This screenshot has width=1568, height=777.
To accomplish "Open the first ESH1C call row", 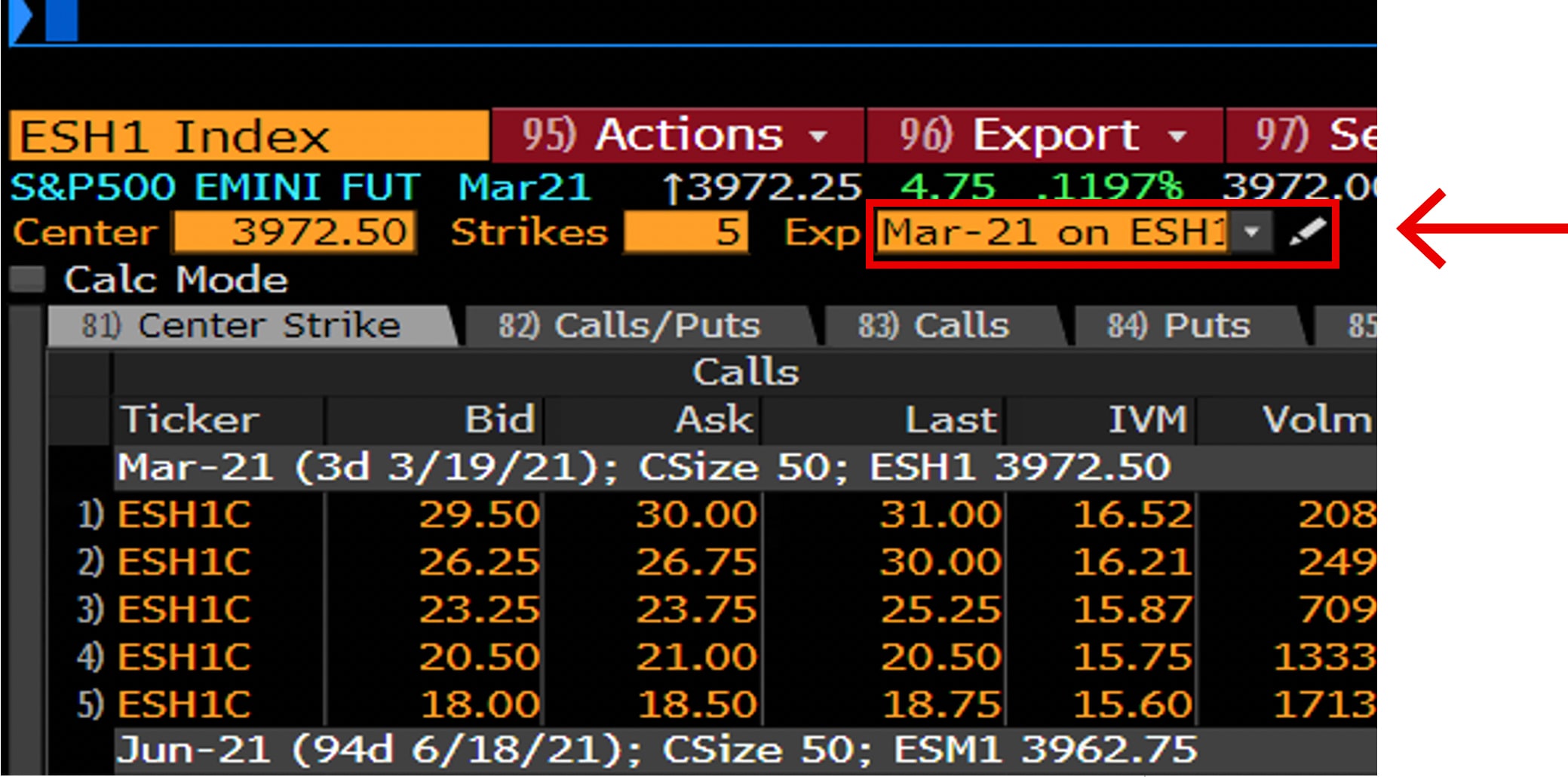I will click(x=184, y=514).
